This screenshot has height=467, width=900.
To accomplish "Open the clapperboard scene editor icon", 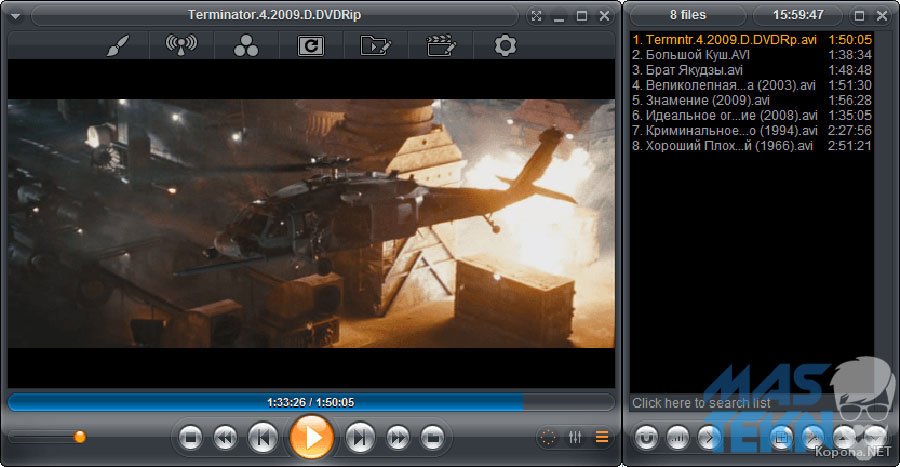I will pyautogui.click(x=441, y=45).
